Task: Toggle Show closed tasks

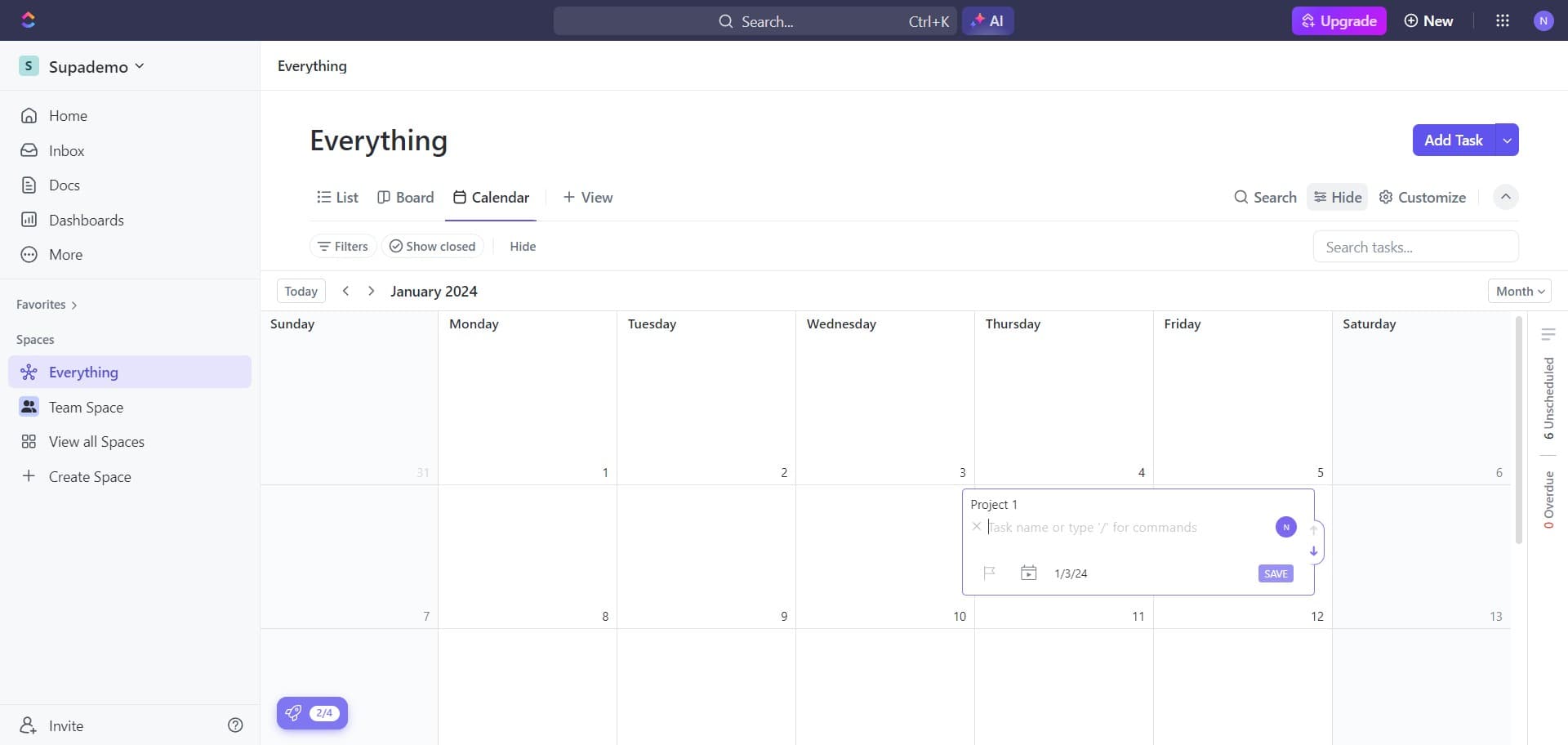Action: pos(432,245)
